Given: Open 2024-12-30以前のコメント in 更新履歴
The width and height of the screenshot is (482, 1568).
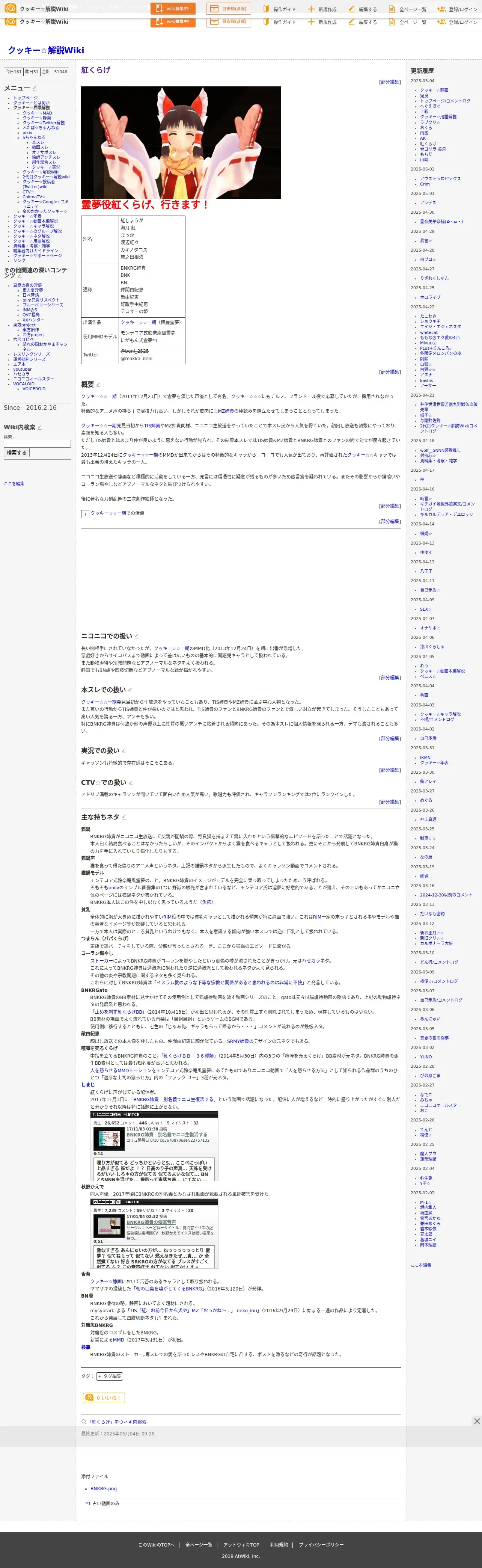Looking at the screenshot, I should point(446,895).
